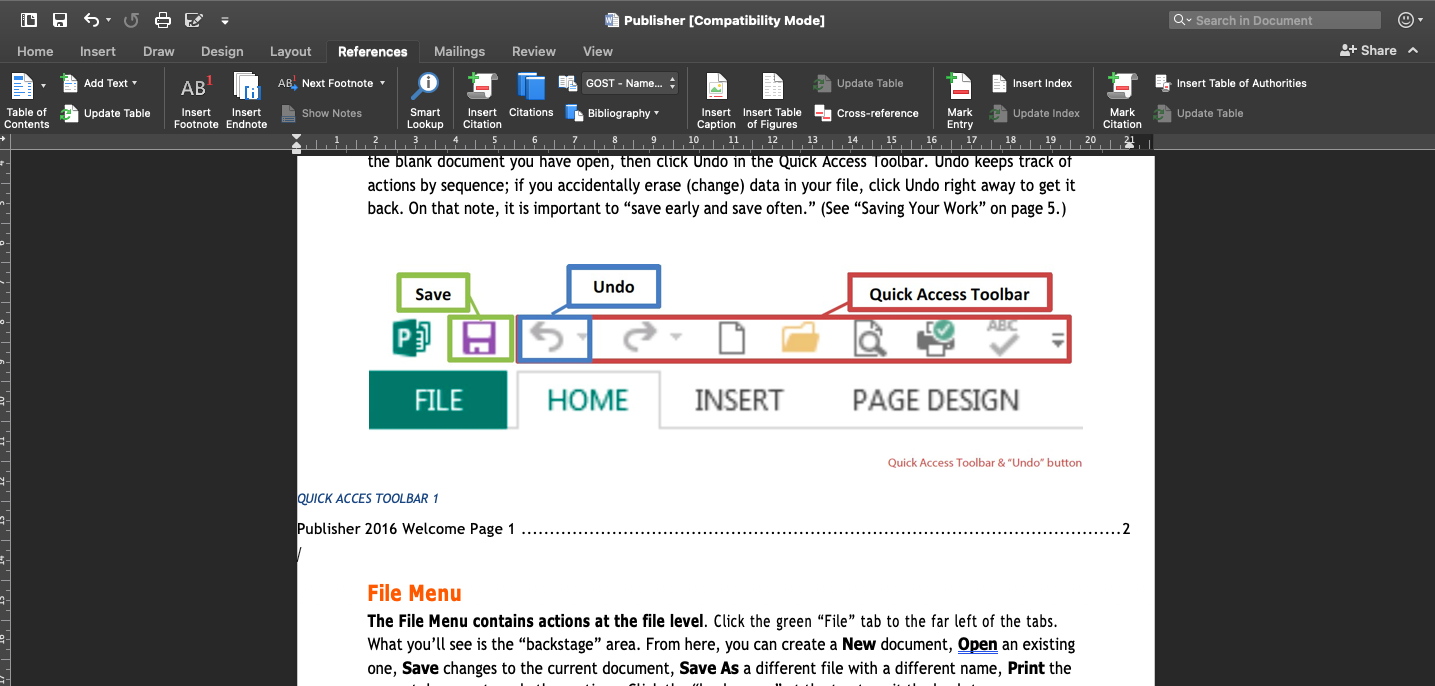
Task: Open the Next Footnote dropdown arrow
Action: click(x=383, y=83)
